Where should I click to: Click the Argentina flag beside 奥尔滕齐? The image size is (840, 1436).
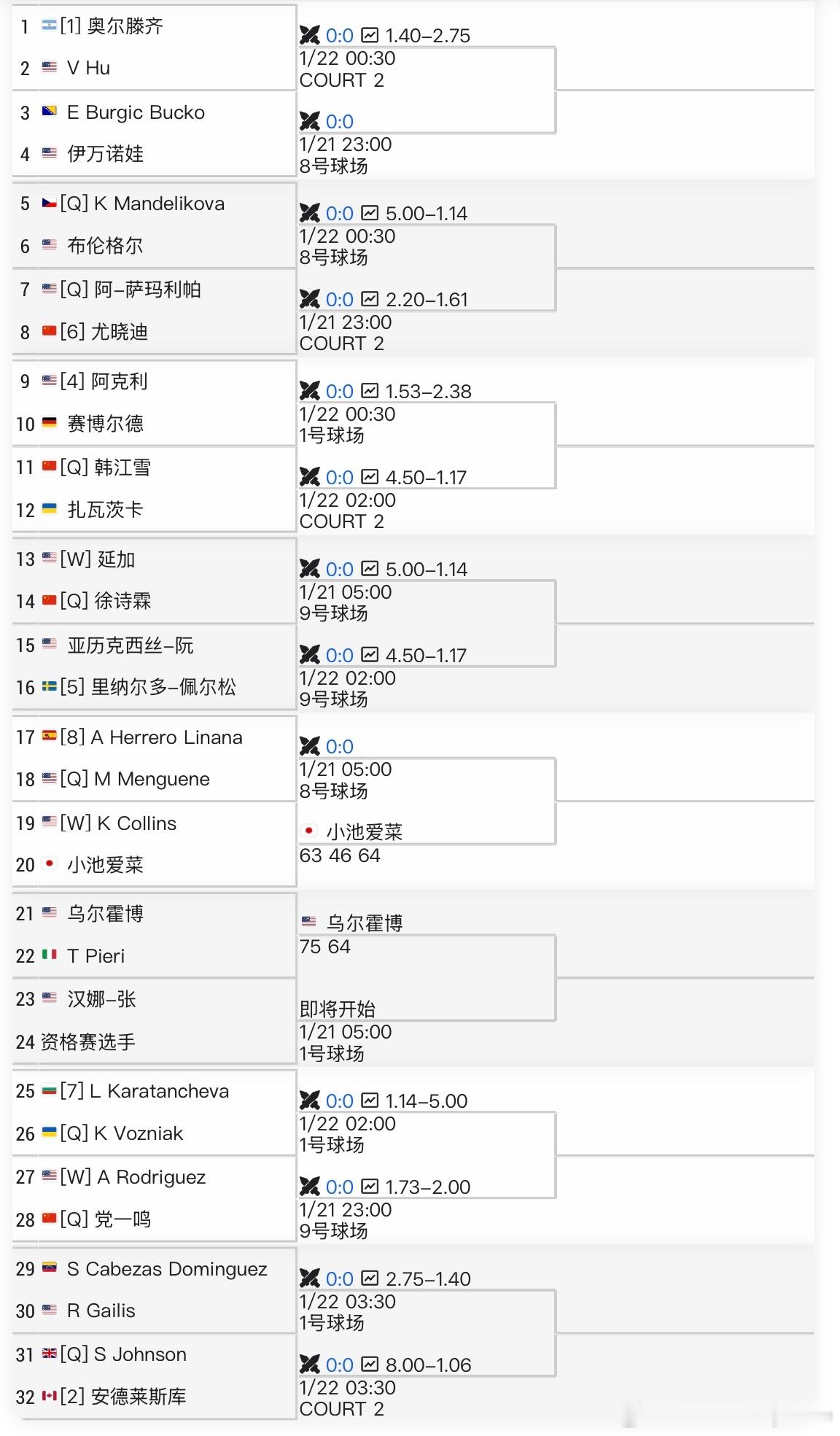point(50,24)
